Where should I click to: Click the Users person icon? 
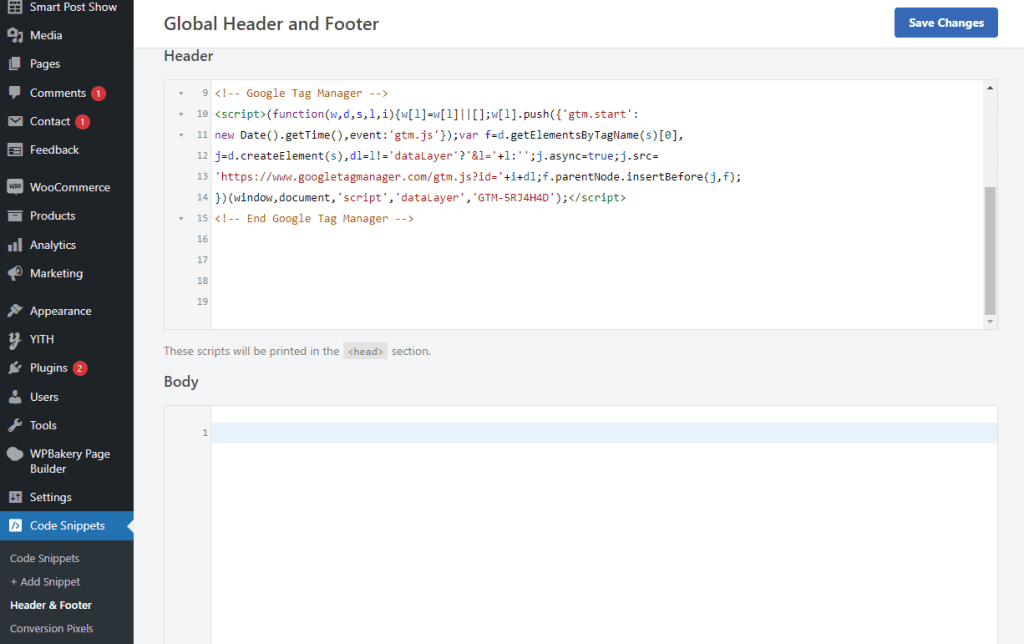[15, 396]
